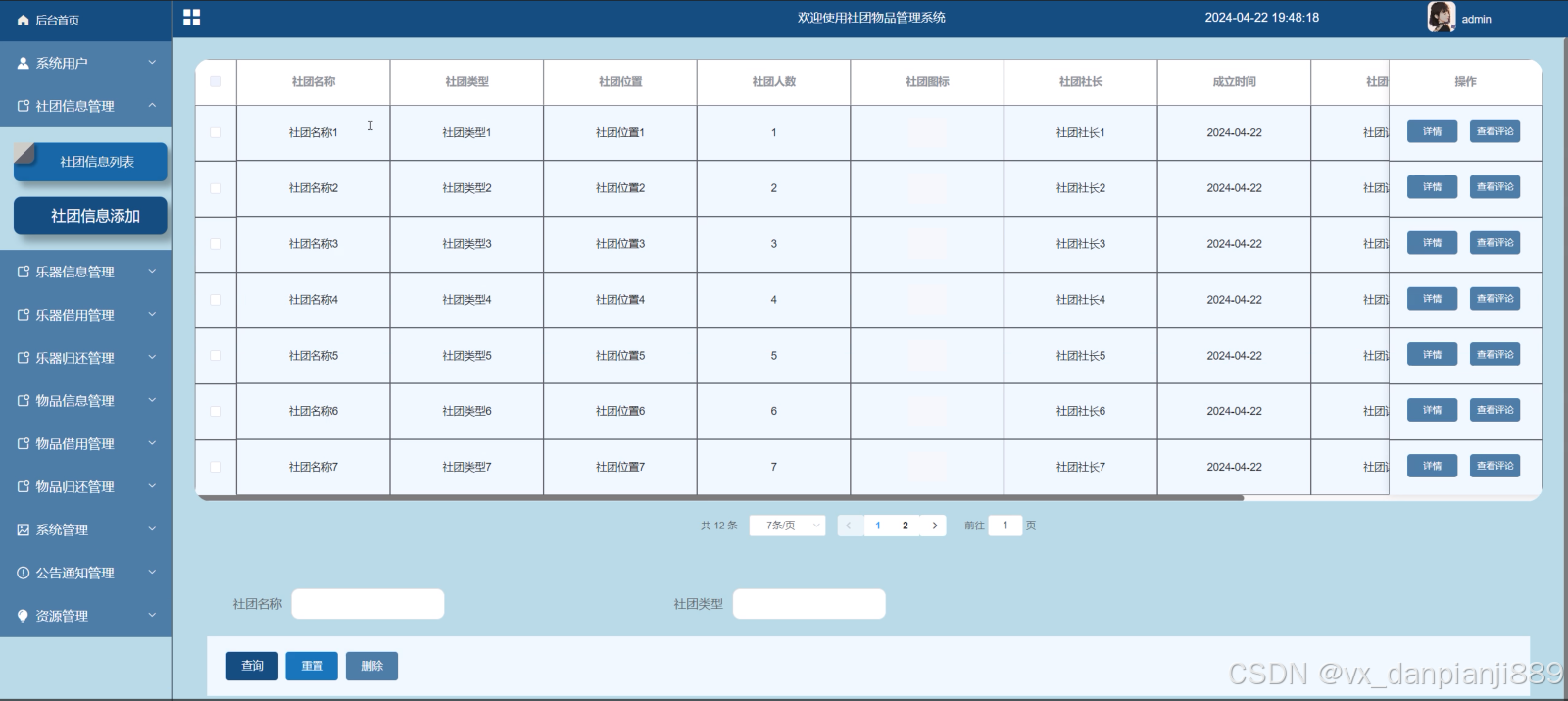
Task: Collapse 社团信息管理 menu chevron
Action: tap(152, 106)
